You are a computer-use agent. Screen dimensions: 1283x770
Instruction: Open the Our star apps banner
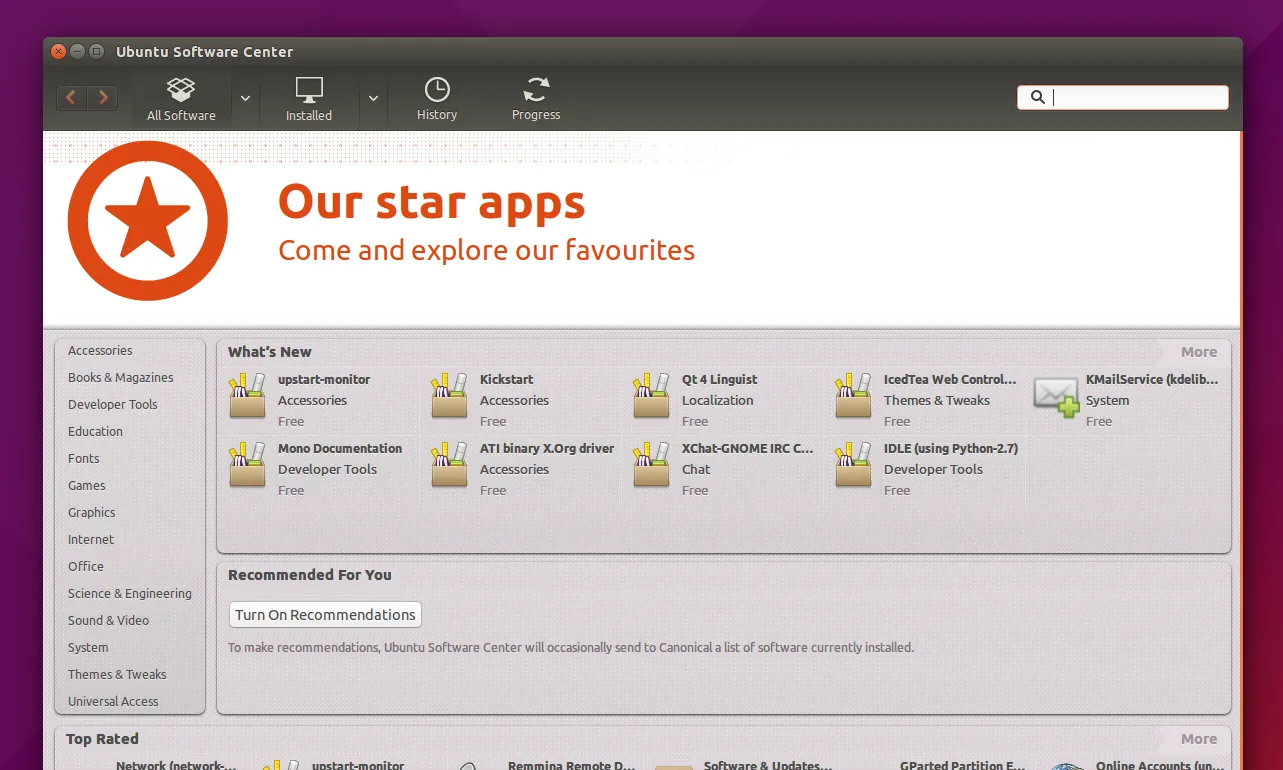click(641, 228)
